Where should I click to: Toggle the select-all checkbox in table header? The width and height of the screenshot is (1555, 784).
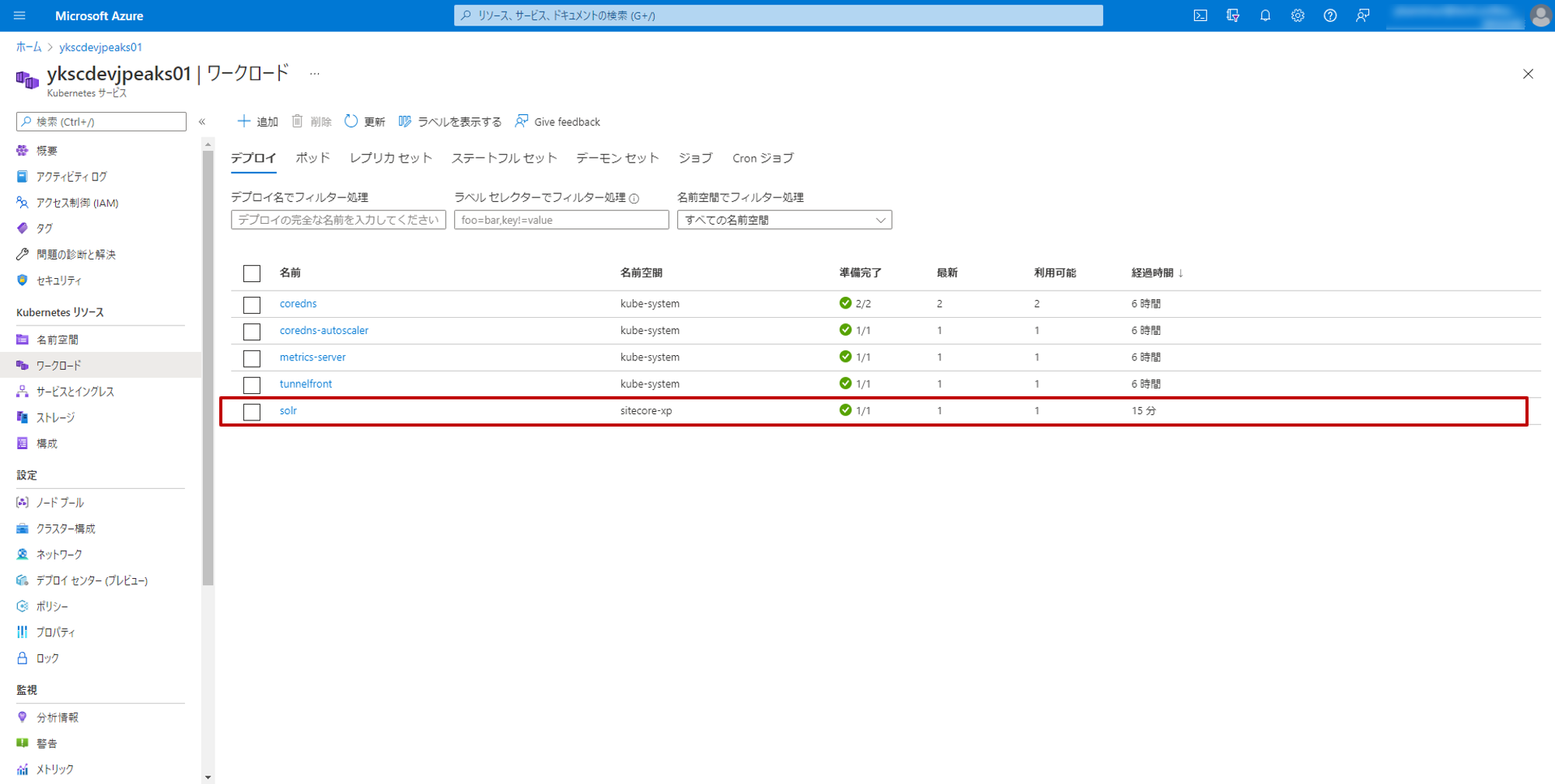[252, 274]
